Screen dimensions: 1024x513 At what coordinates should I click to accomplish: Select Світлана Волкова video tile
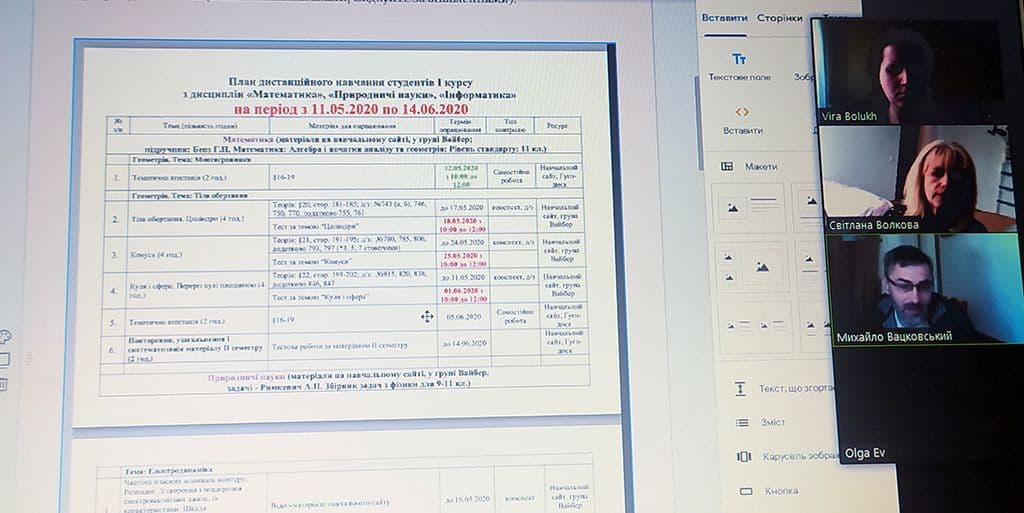917,179
